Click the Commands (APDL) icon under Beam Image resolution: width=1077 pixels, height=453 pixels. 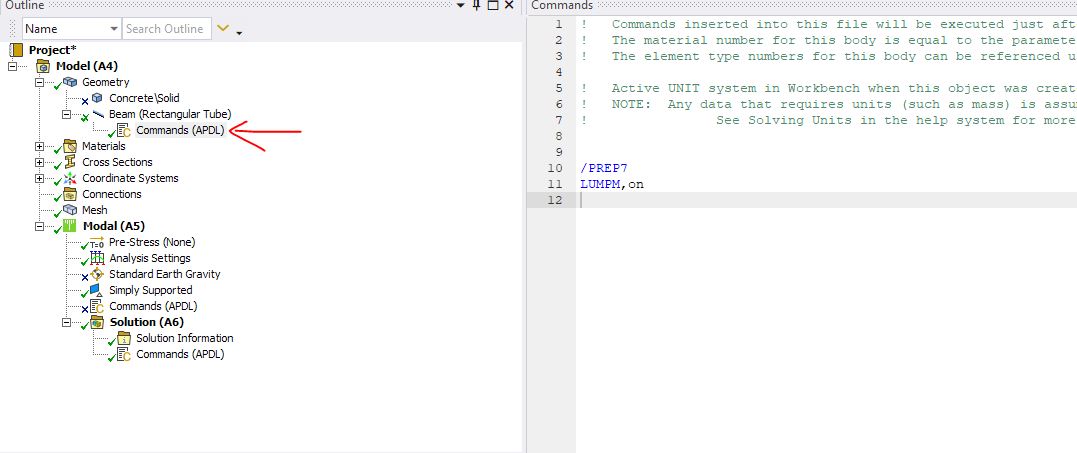pos(124,130)
